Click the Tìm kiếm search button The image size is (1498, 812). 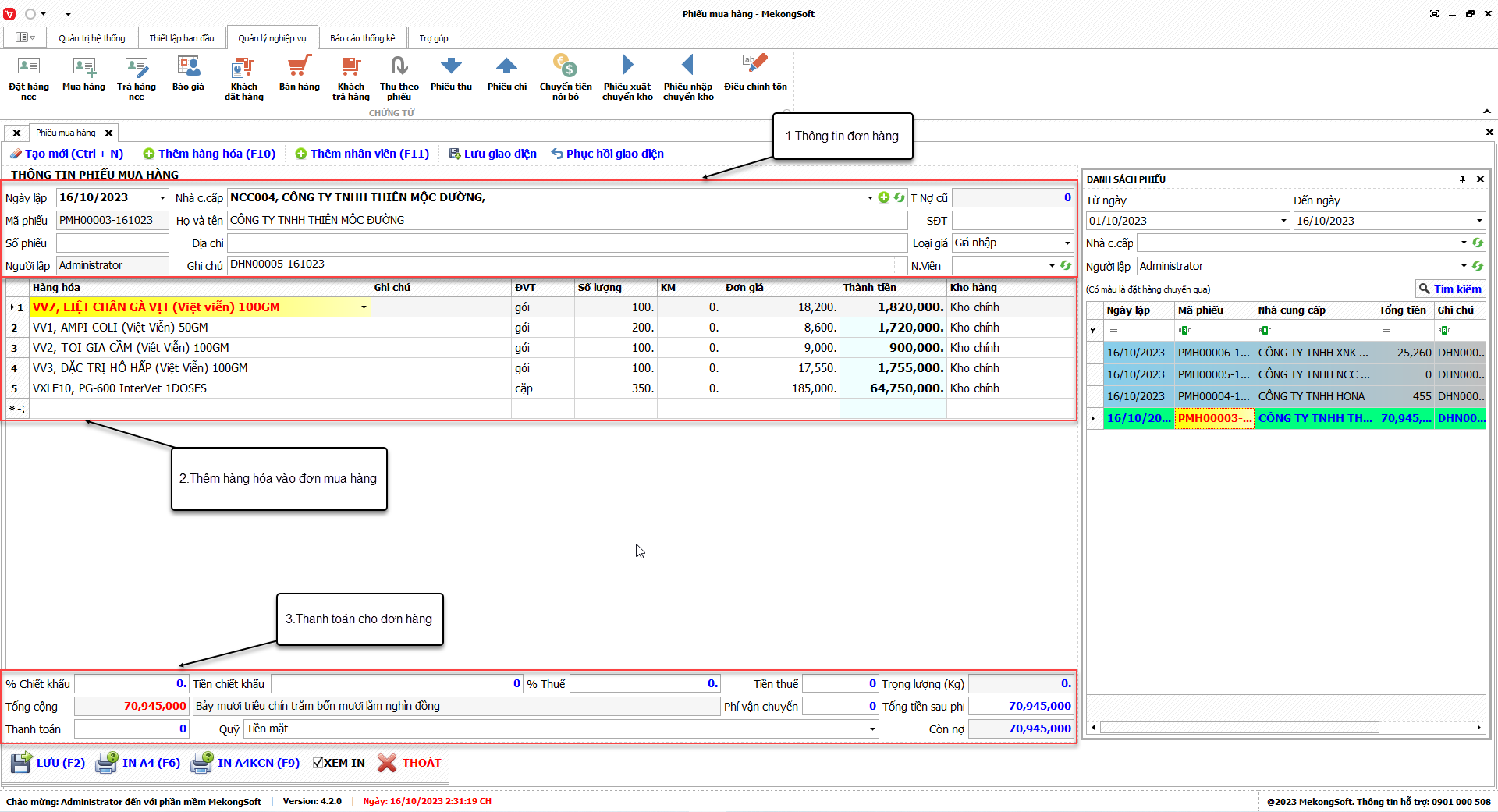click(1450, 289)
